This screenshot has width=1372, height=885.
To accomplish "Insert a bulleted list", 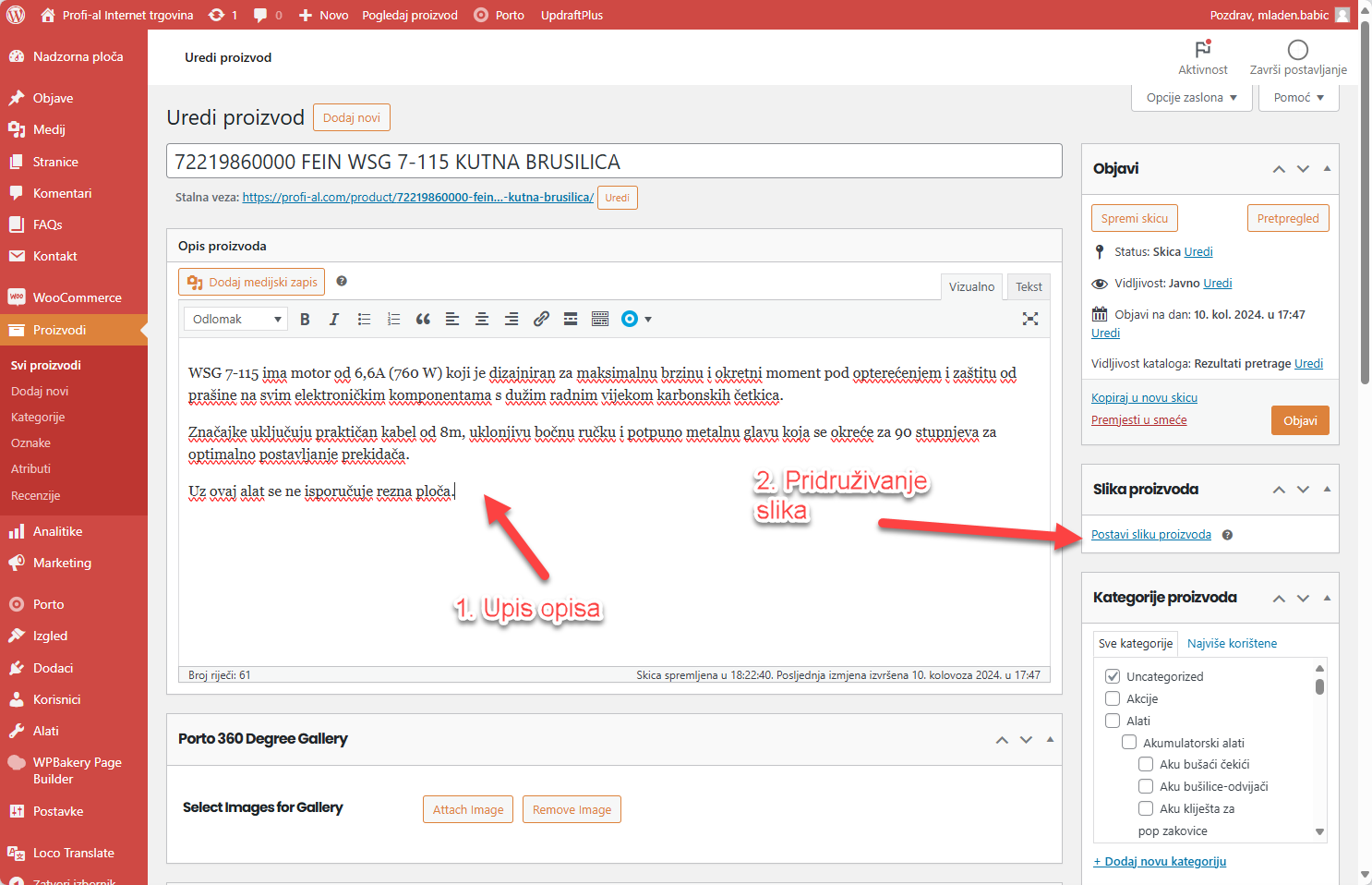I will point(364,320).
